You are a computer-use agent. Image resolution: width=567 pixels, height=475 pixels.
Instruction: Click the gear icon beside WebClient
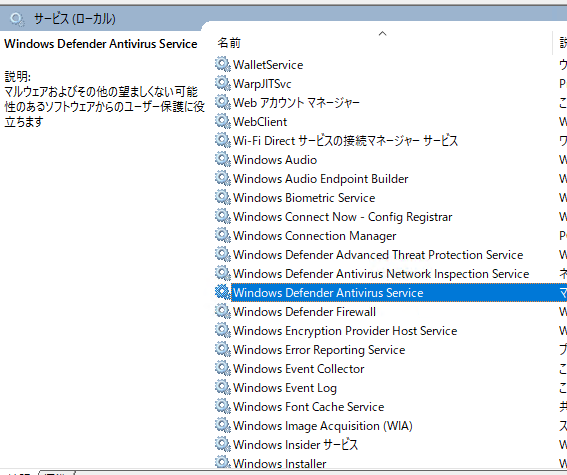tap(223, 121)
